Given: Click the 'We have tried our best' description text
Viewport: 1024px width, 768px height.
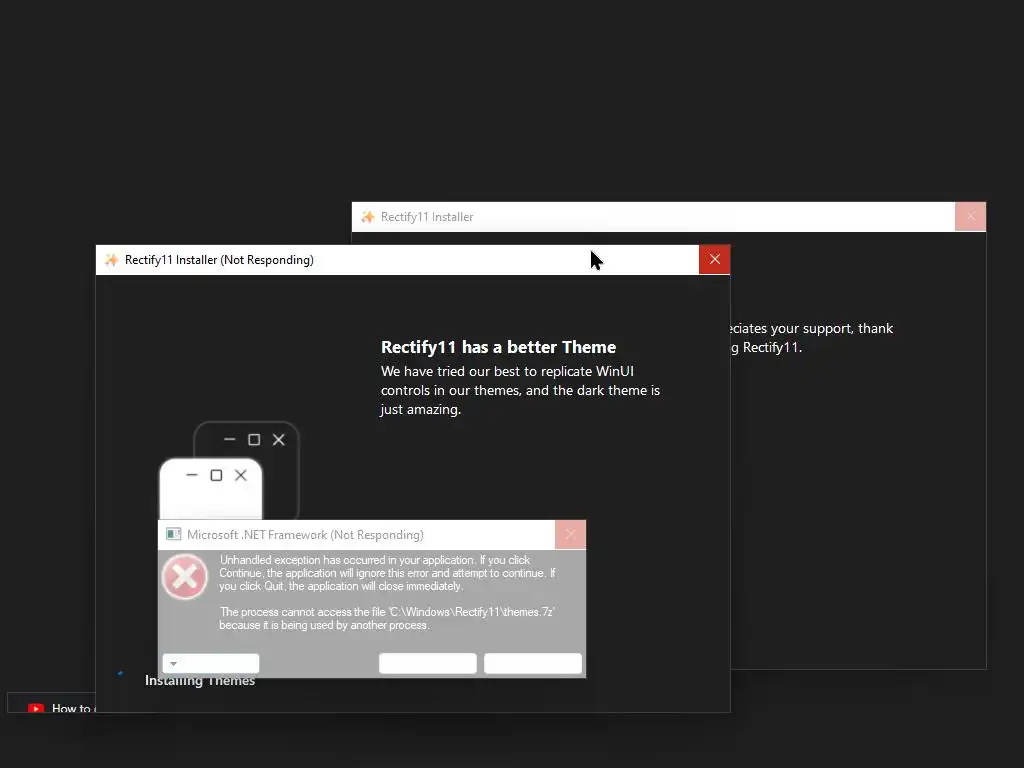Looking at the screenshot, I should click(x=520, y=390).
